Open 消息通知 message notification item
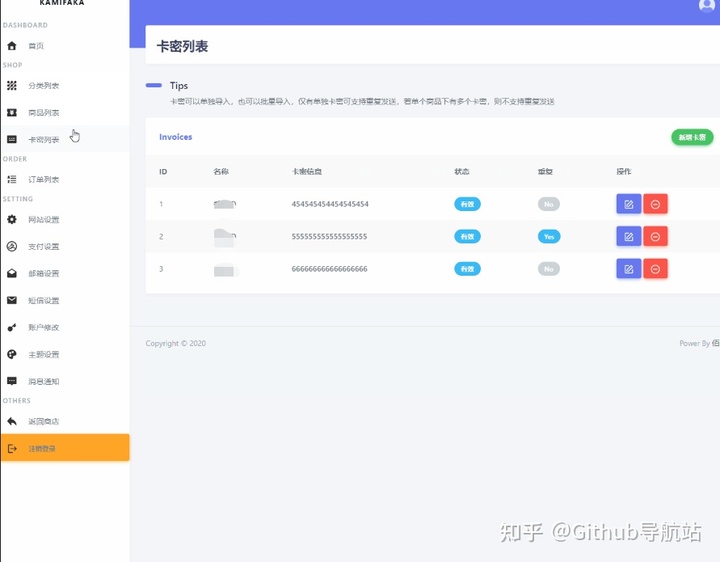This screenshot has width=720, height=562. (44, 382)
